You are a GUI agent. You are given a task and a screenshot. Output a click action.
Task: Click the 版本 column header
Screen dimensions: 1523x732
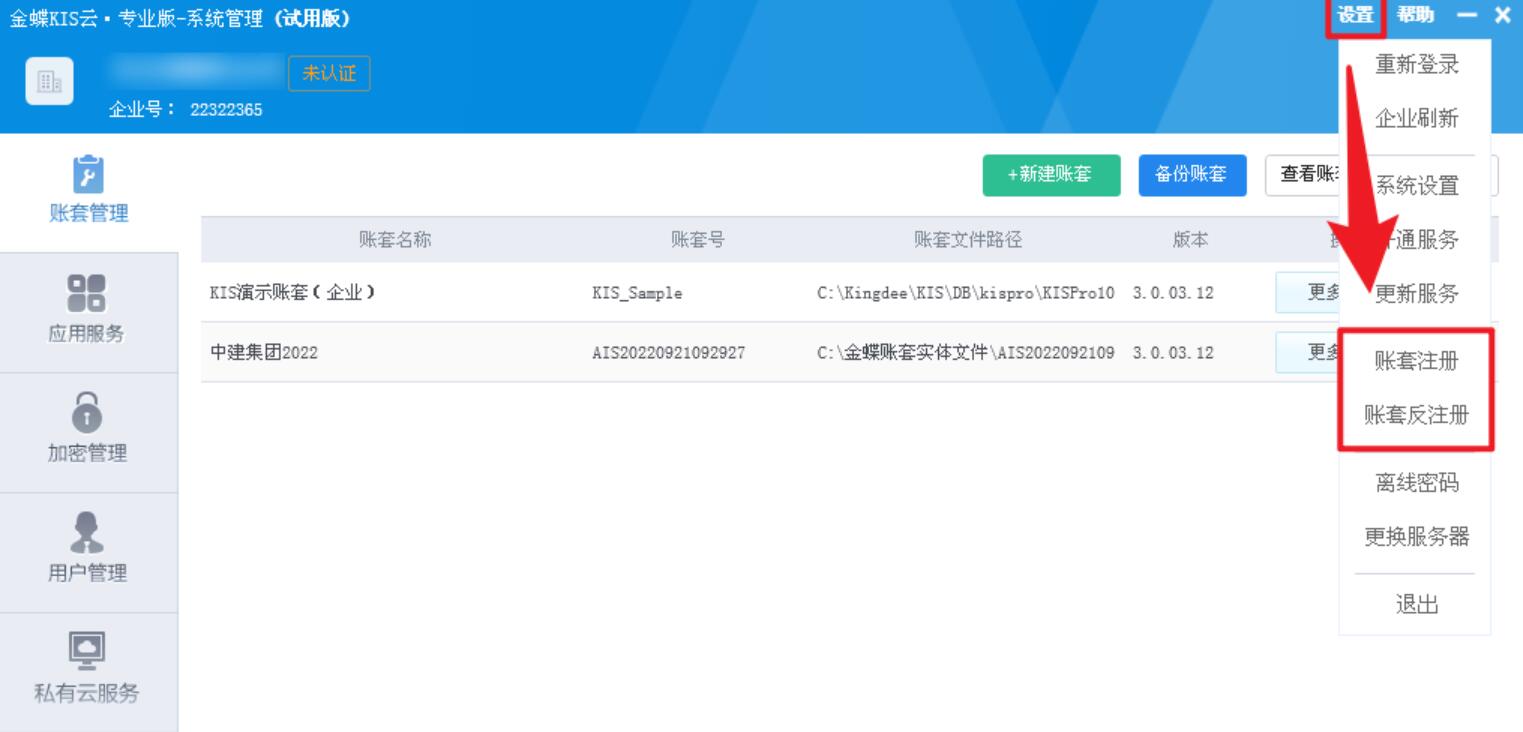pos(1190,240)
